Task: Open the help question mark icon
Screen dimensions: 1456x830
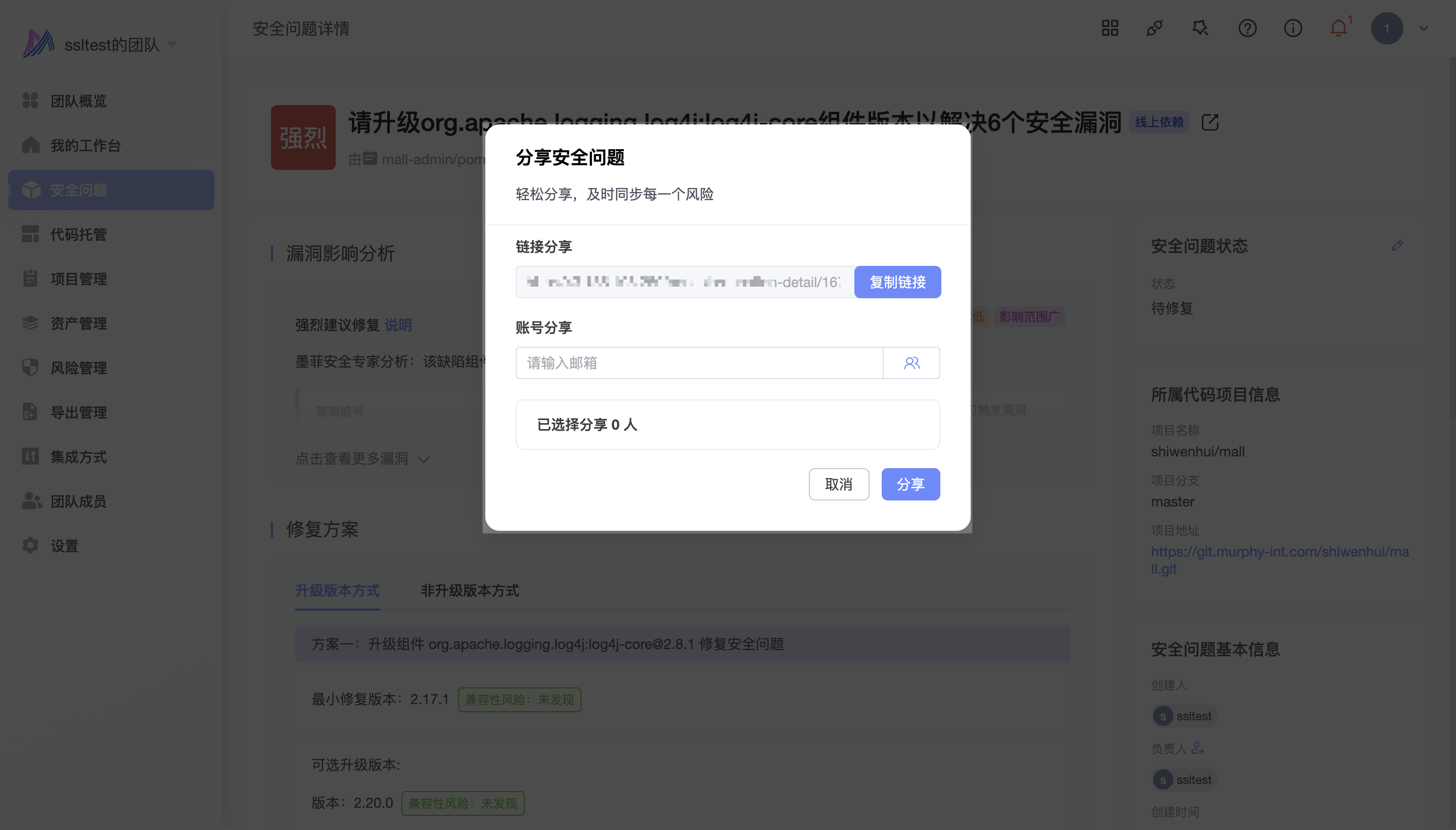Action: coord(1247,28)
